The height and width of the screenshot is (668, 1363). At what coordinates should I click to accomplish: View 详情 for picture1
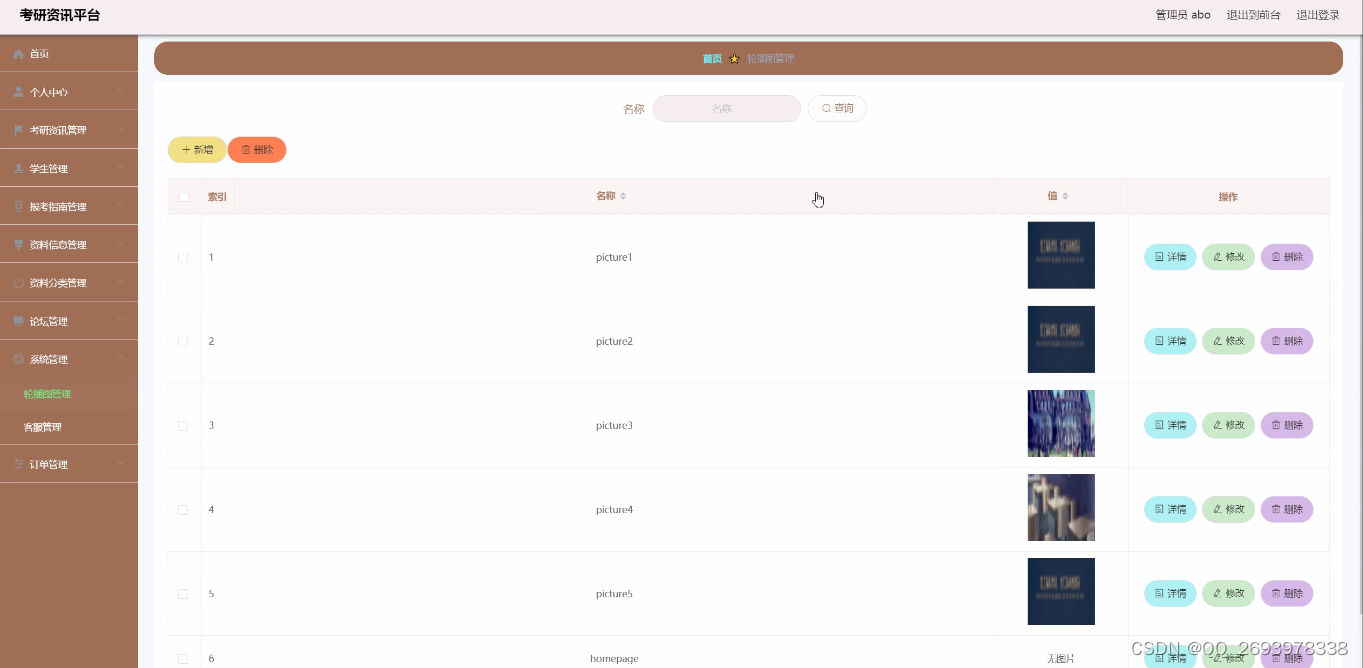tap(1170, 257)
